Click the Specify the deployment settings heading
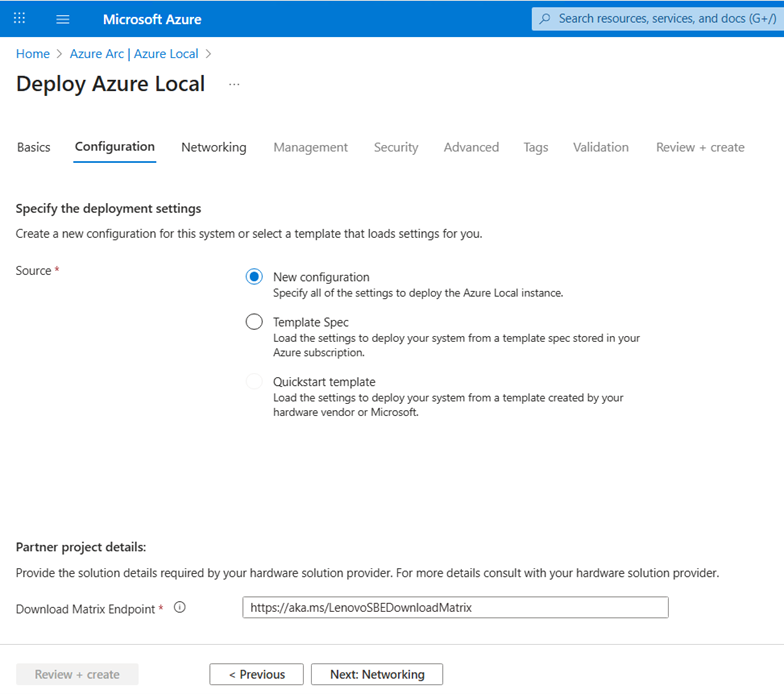This screenshot has height=694, width=784. click(108, 208)
